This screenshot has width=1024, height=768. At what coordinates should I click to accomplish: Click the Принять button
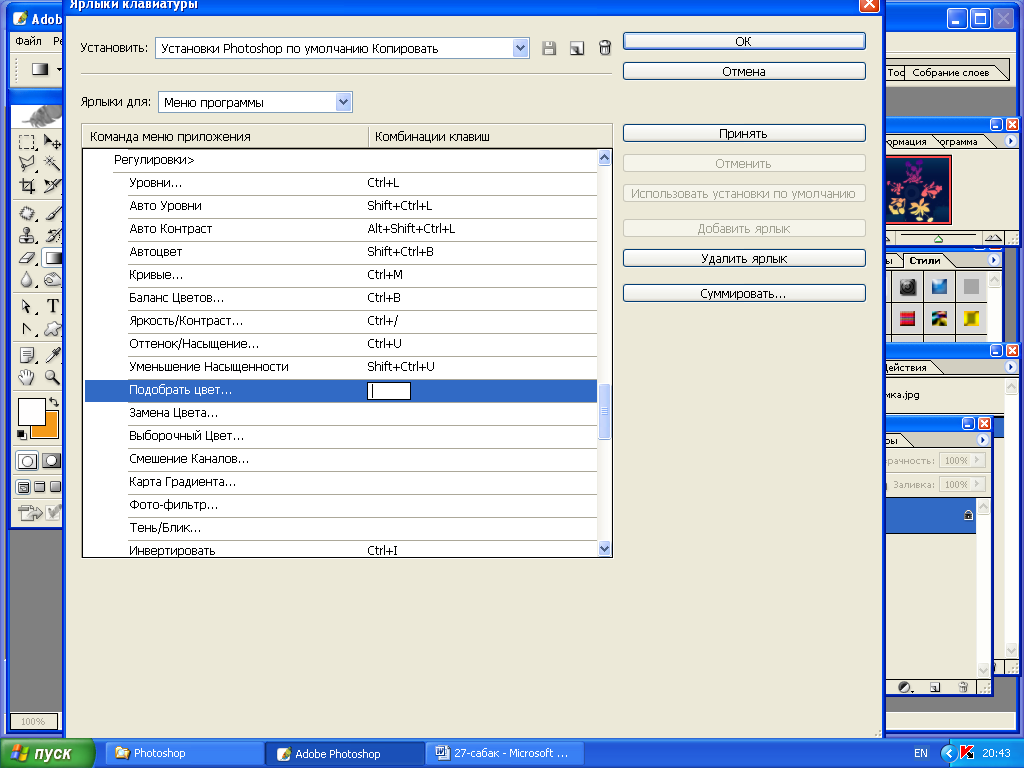tap(744, 133)
